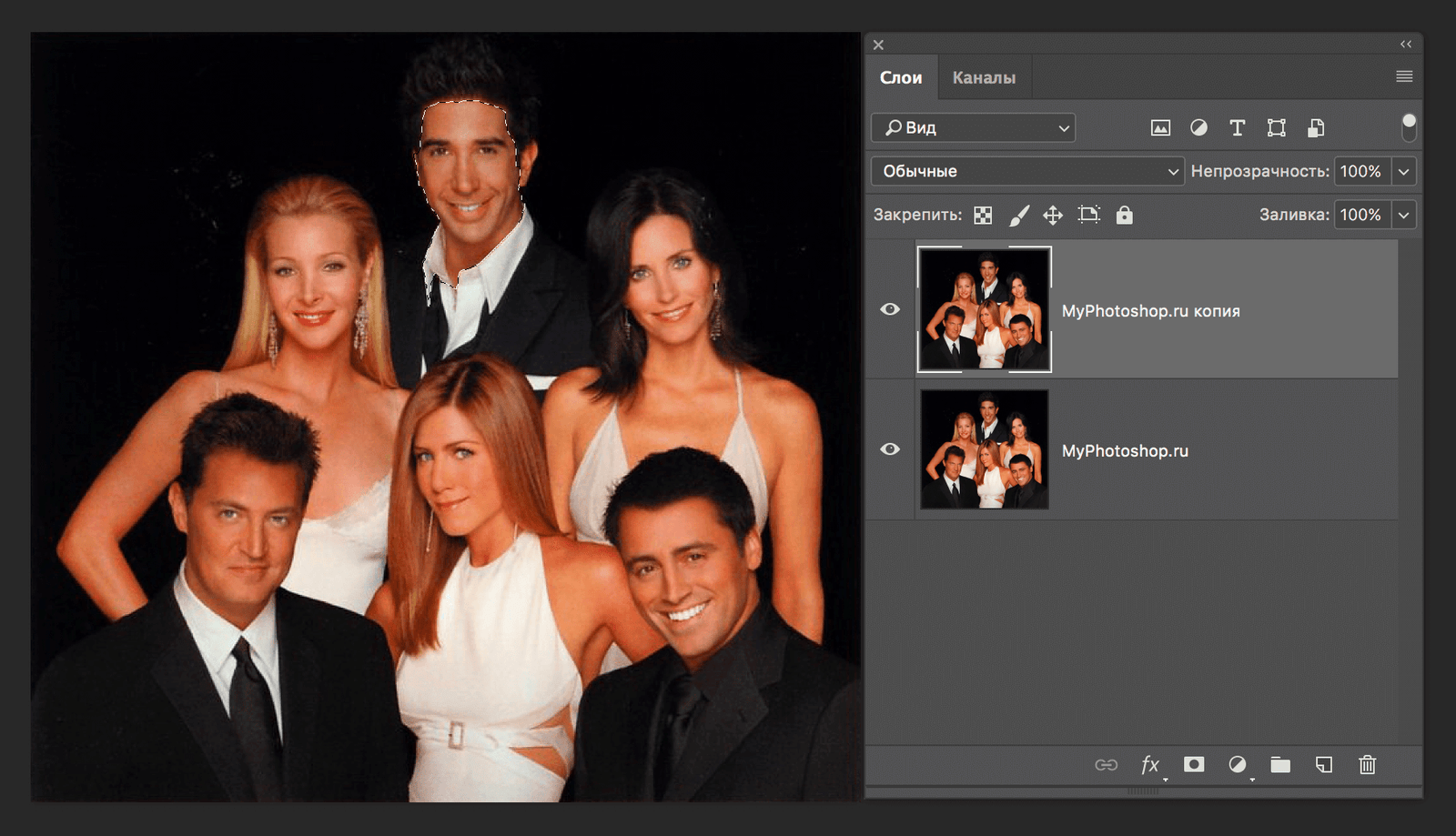Open the Обычные blend mode dropdown
Image resolution: width=1456 pixels, height=836 pixels.
1027,171
